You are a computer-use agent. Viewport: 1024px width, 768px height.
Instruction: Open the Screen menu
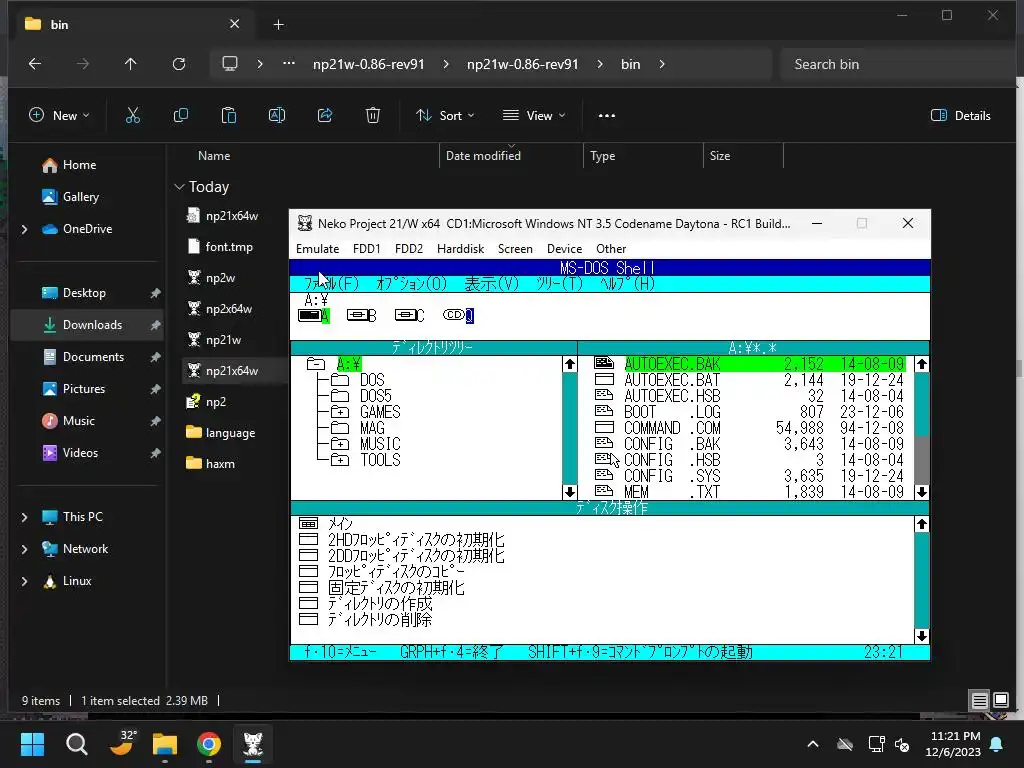pyautogui.click(x=515, y=249)
